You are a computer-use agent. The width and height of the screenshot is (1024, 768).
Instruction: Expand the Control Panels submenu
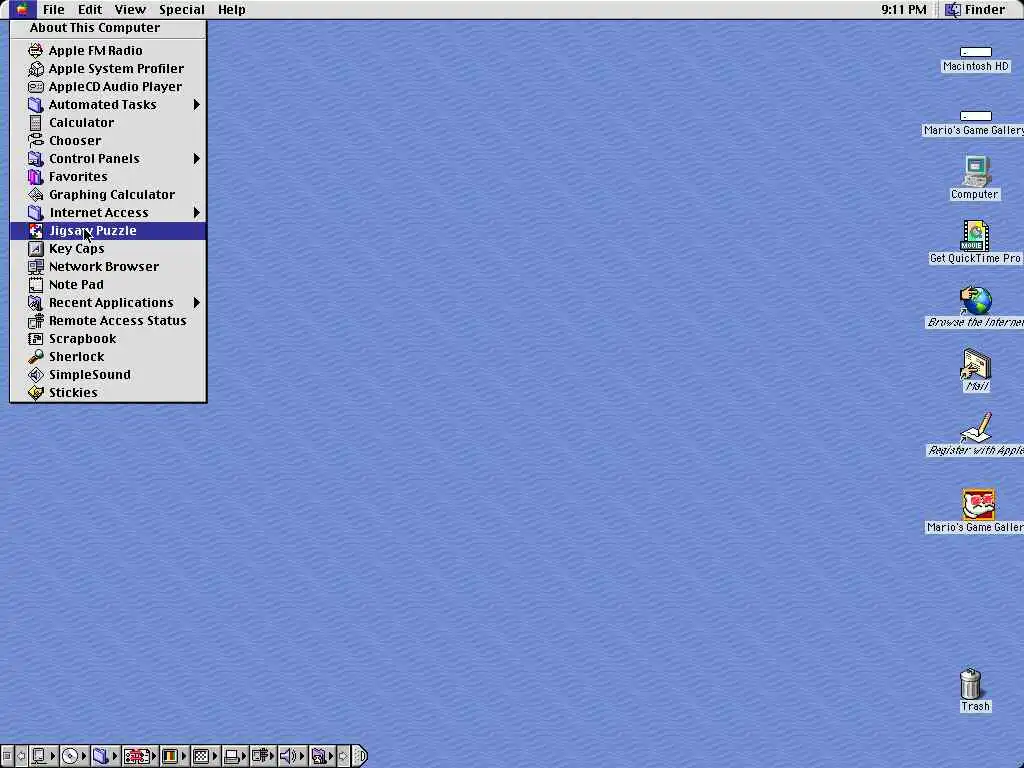(108, 159)
